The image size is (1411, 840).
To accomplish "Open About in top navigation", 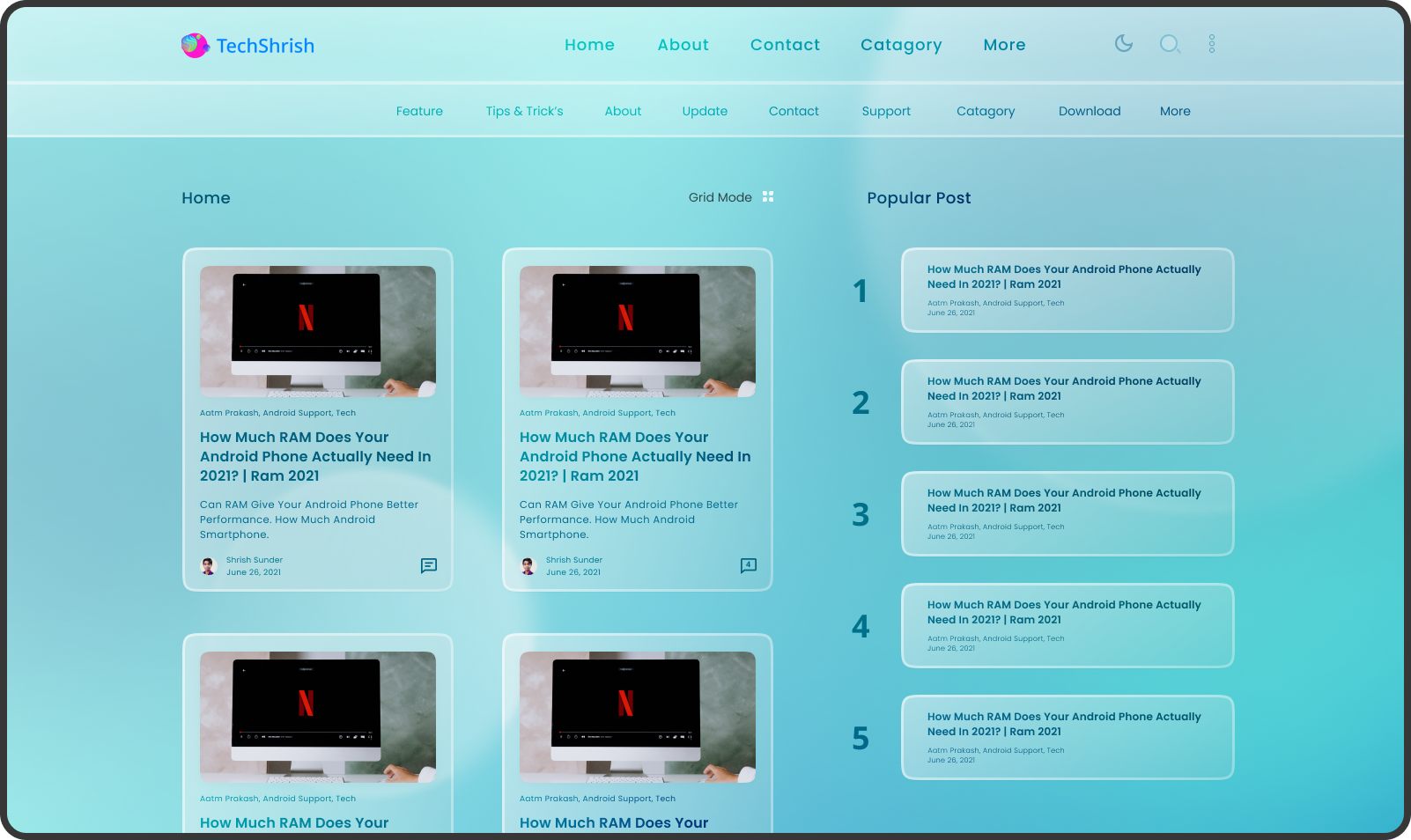I will click(683, 45).
